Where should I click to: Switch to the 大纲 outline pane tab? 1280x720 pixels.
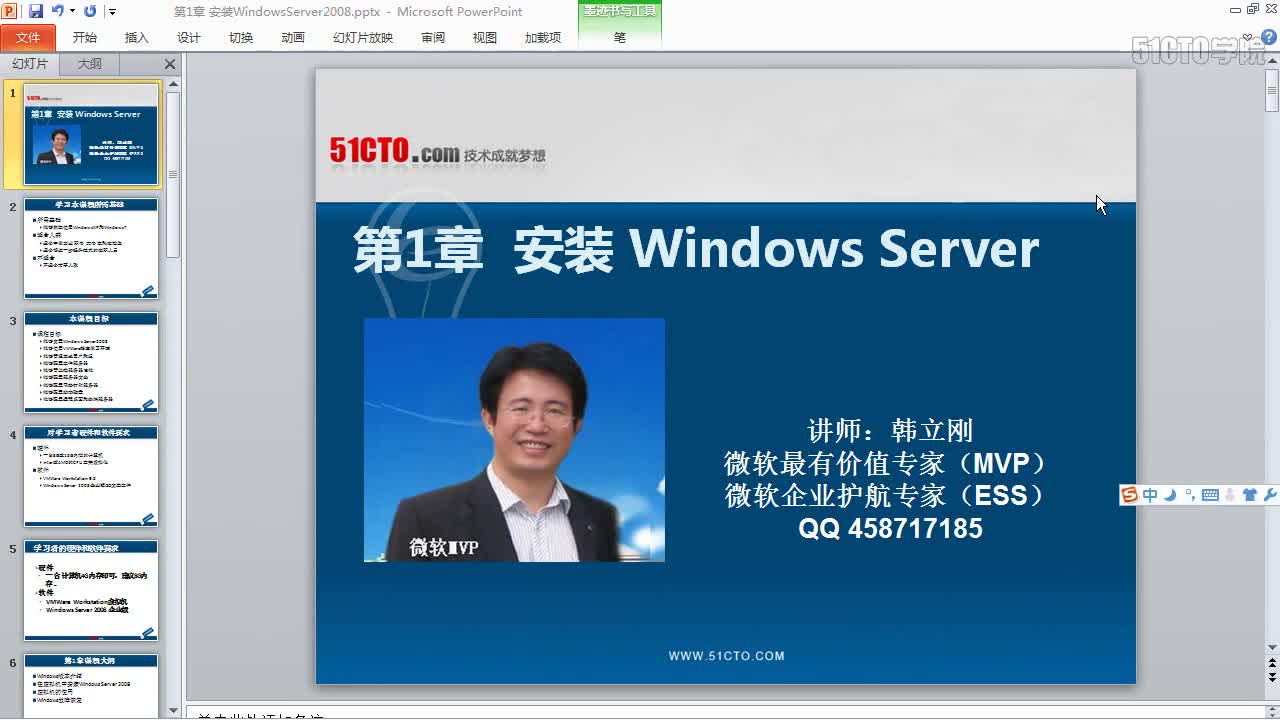(x=89, y=64)
